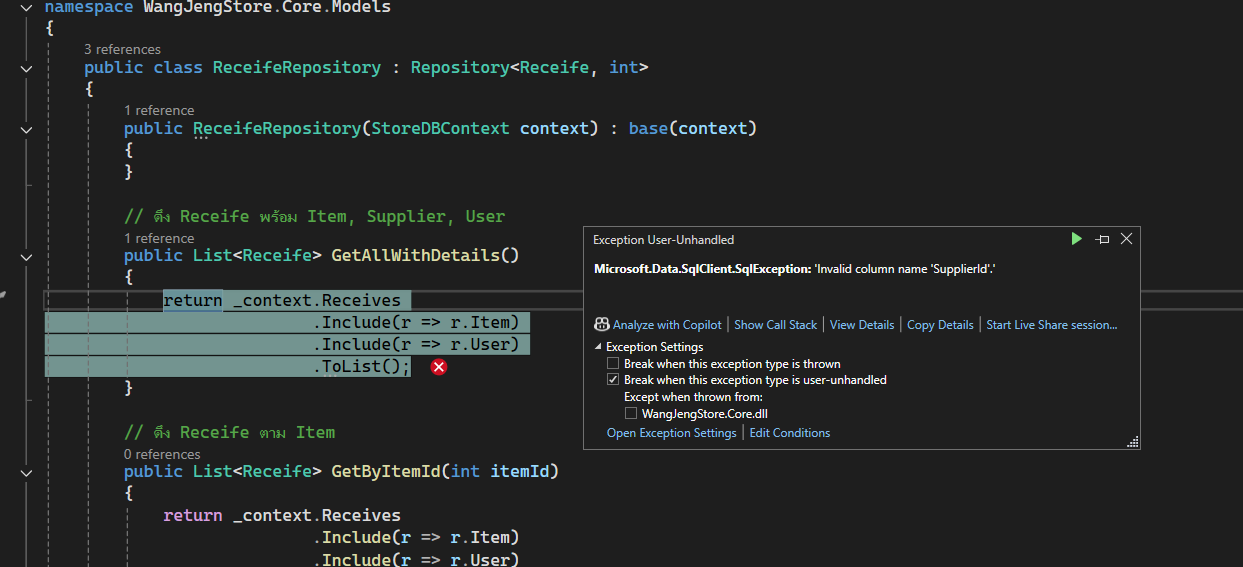1243x567 pixels.
Task: Open Show Call Stack link
Action: point(775,325)
